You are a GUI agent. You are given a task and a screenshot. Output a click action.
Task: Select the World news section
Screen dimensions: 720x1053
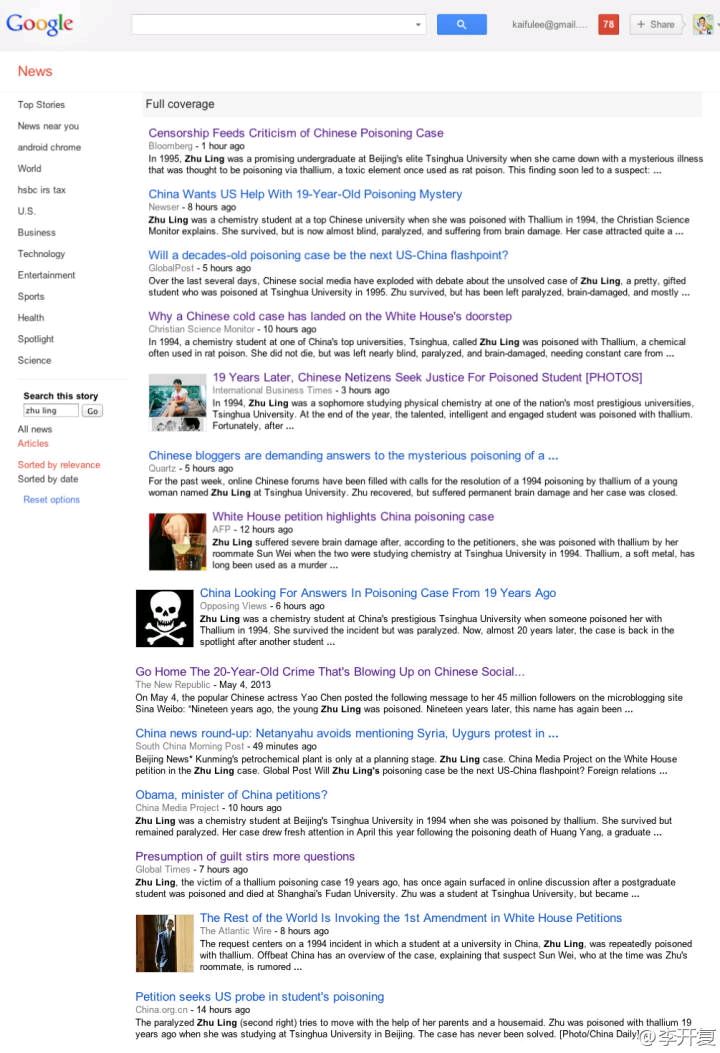coord(30,169)
